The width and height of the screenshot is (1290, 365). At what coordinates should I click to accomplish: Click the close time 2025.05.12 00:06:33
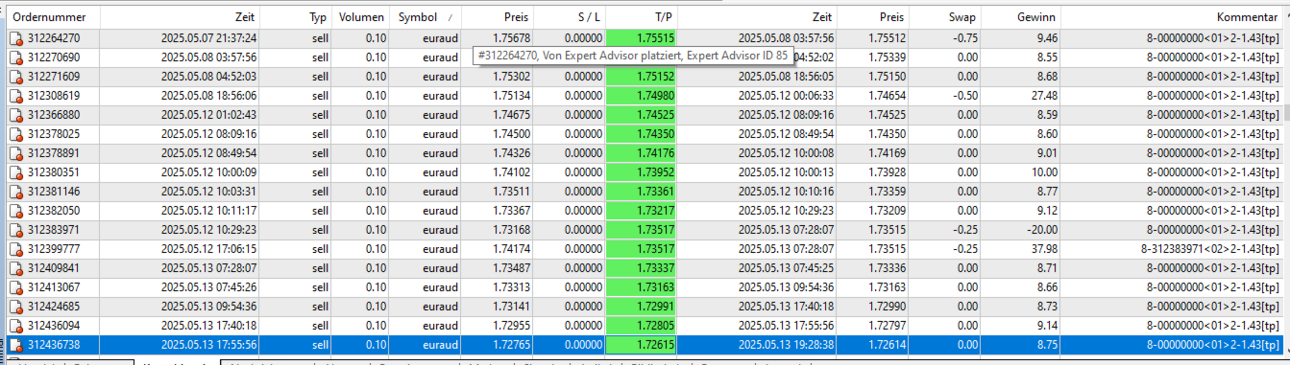pyautogui.click(x=786, y=96)
